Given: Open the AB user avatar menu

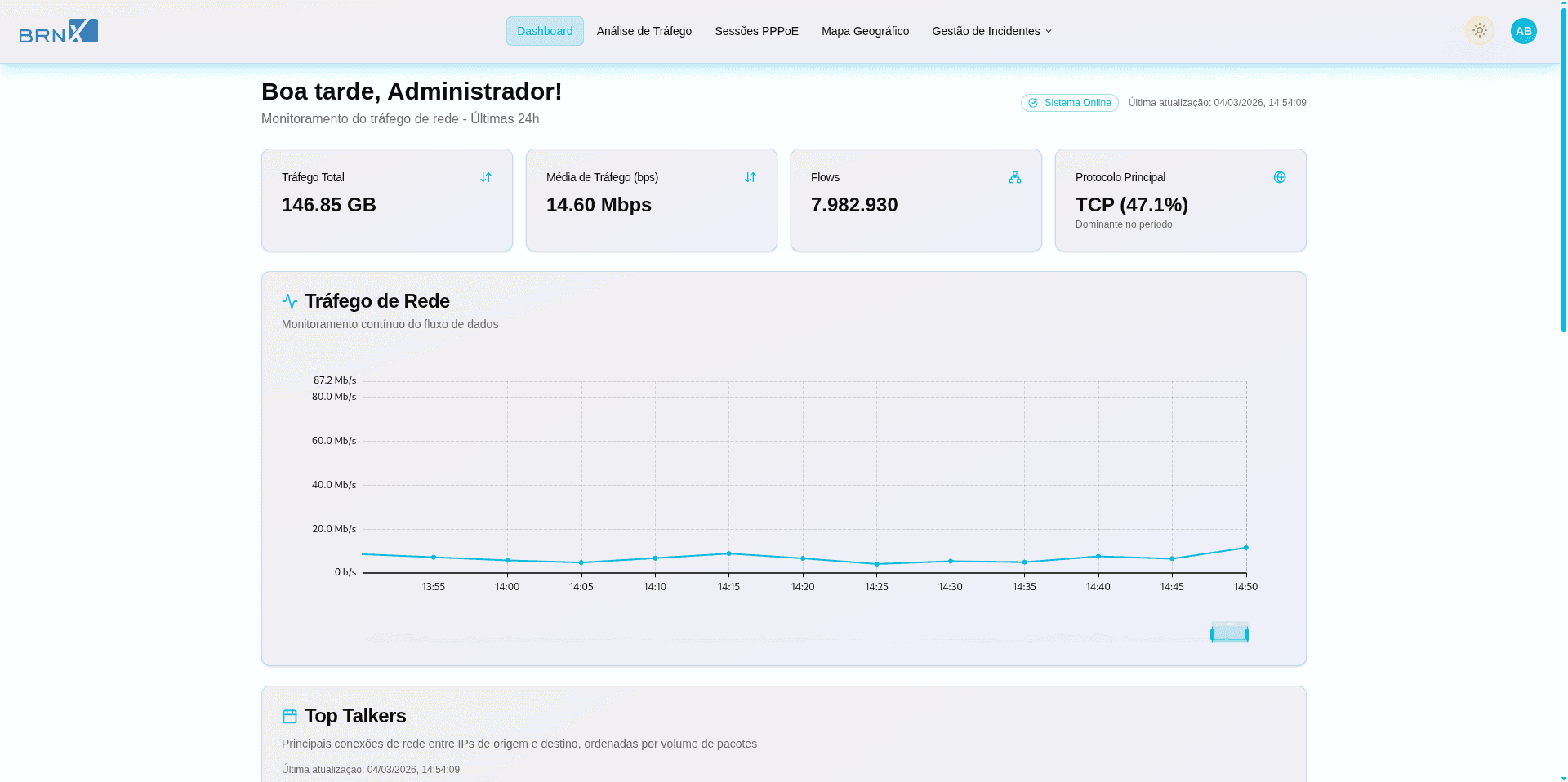Looking at the screenshot, I should click(1523, 31).
